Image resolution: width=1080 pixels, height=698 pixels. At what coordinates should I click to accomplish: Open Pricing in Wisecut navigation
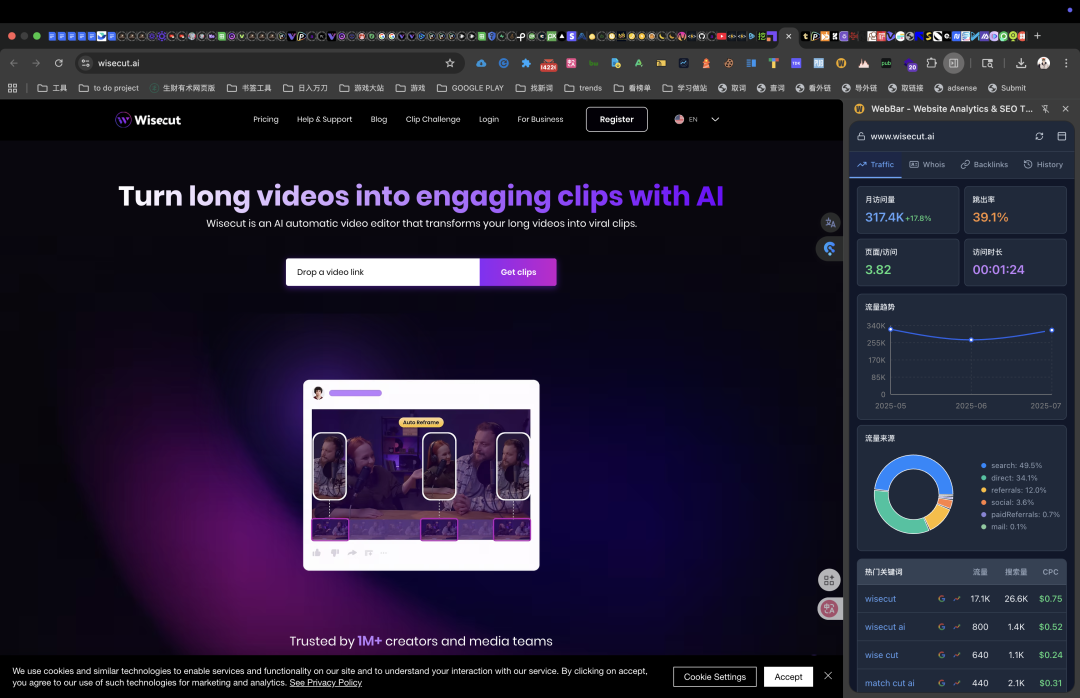[x=266, y=119]
